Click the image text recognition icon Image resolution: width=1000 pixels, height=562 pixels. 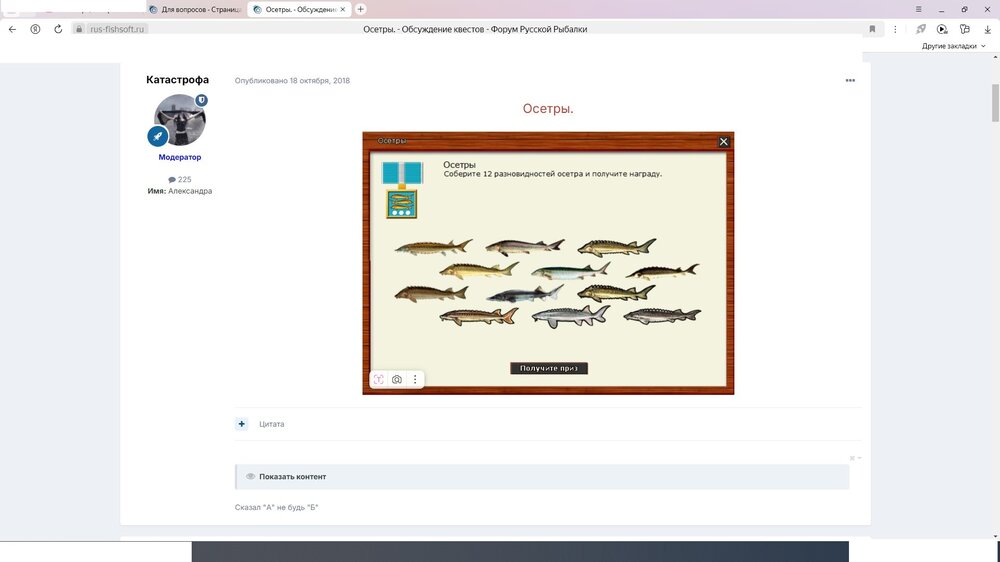[379, 380]
